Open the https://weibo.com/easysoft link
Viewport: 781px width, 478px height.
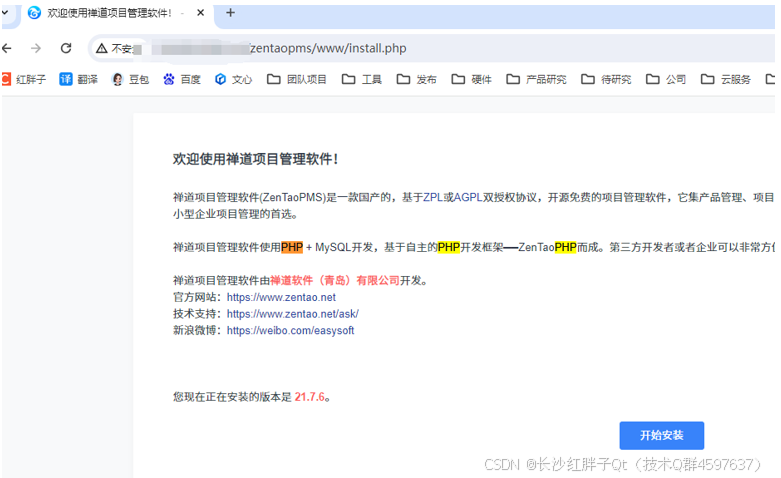point(290,330)
